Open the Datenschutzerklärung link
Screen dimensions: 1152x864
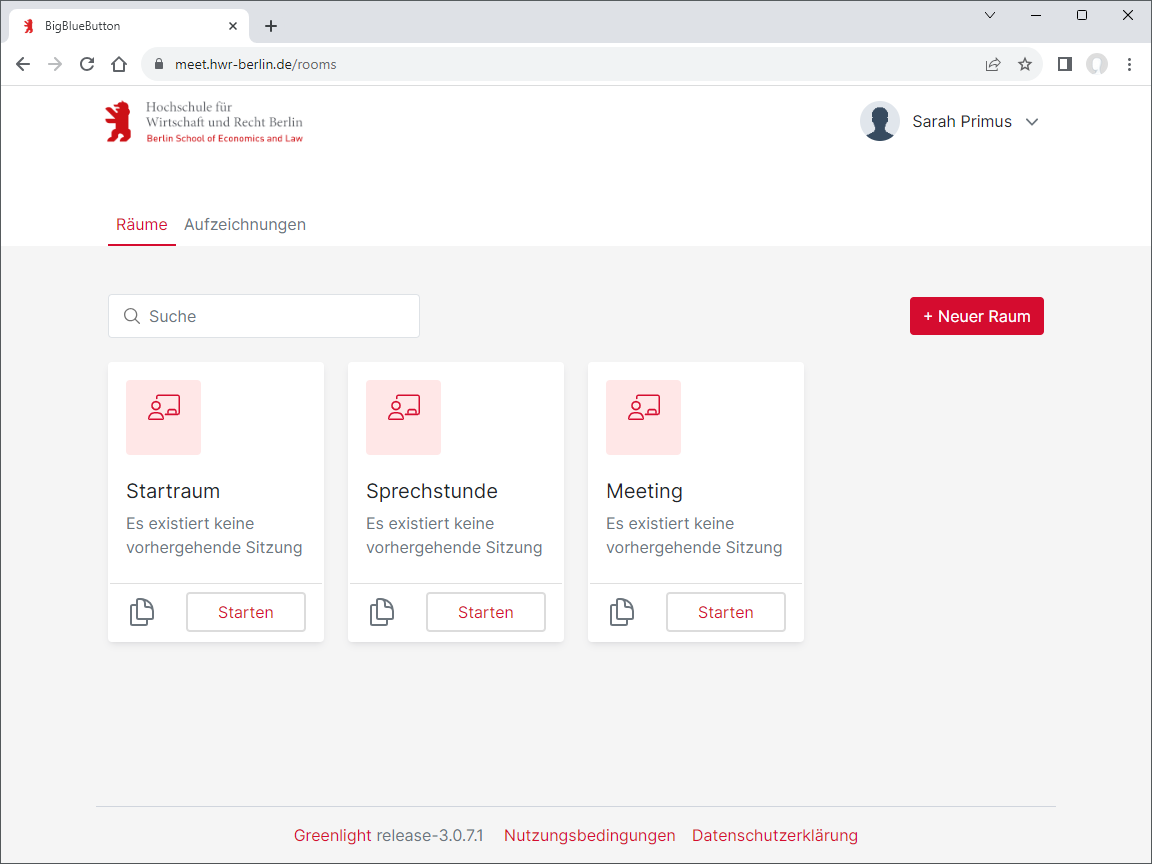tap(775, 835)
